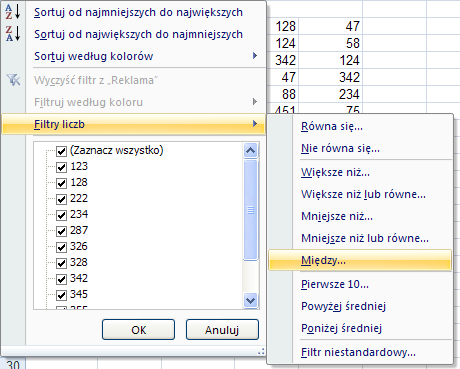Click the value list scrollbar thumb

[x=250, y=210]
